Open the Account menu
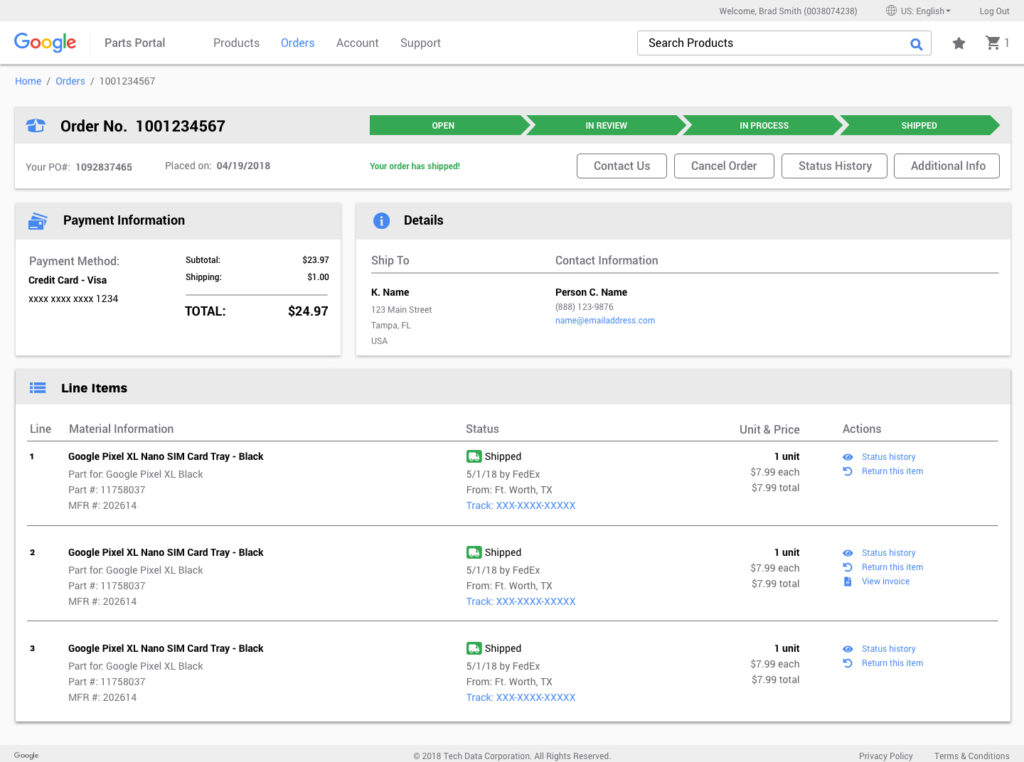Viewport: 1024px width, 762px height. (x=357, y=43)
